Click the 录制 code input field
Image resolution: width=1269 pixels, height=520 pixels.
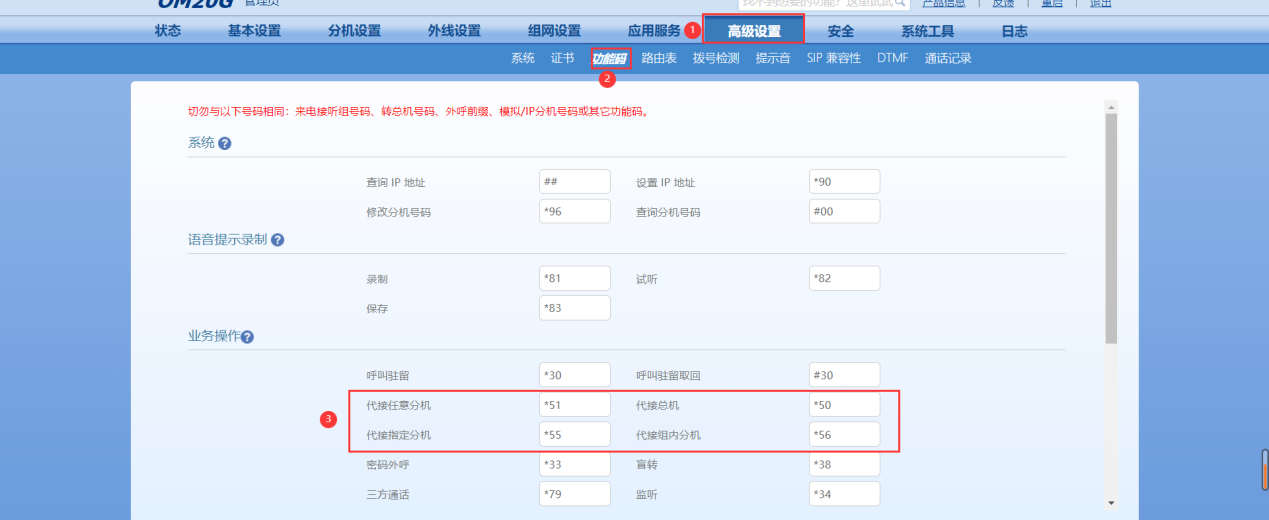point(574,278)
